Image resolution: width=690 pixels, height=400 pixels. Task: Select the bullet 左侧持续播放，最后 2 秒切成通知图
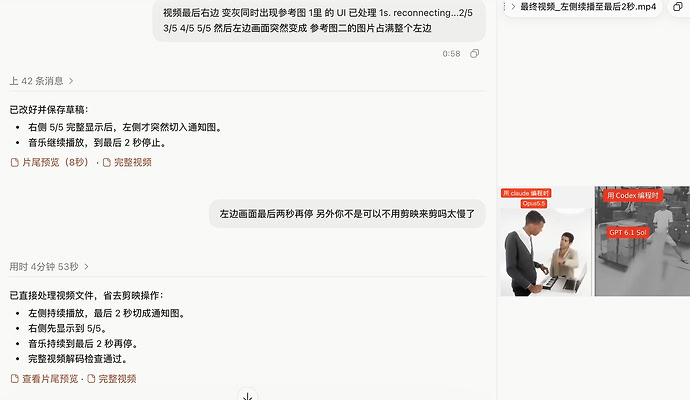coord(107,313)
